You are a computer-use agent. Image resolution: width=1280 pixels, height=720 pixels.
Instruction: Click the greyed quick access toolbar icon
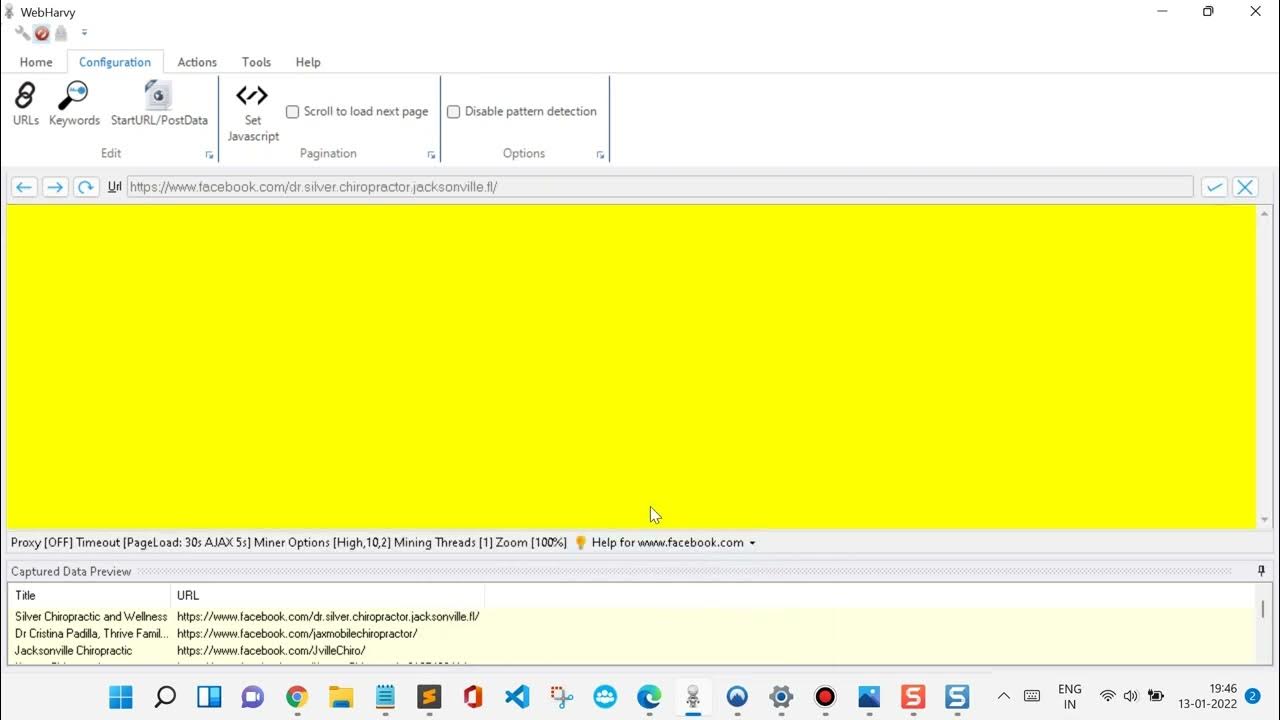61,33
